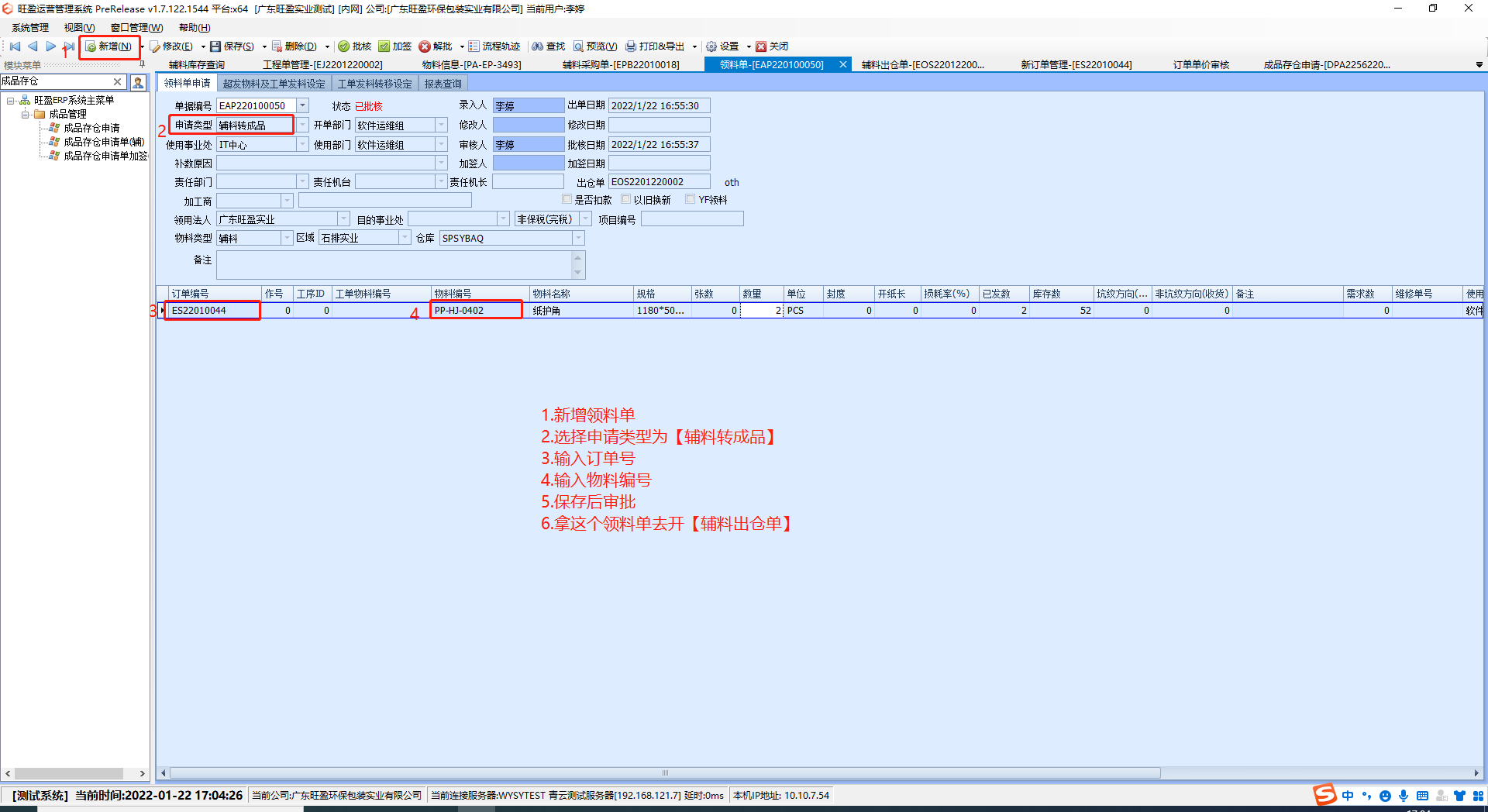Click the user icon beside module search
This screenshot has height=812, width=1488.
click(138, 81)
